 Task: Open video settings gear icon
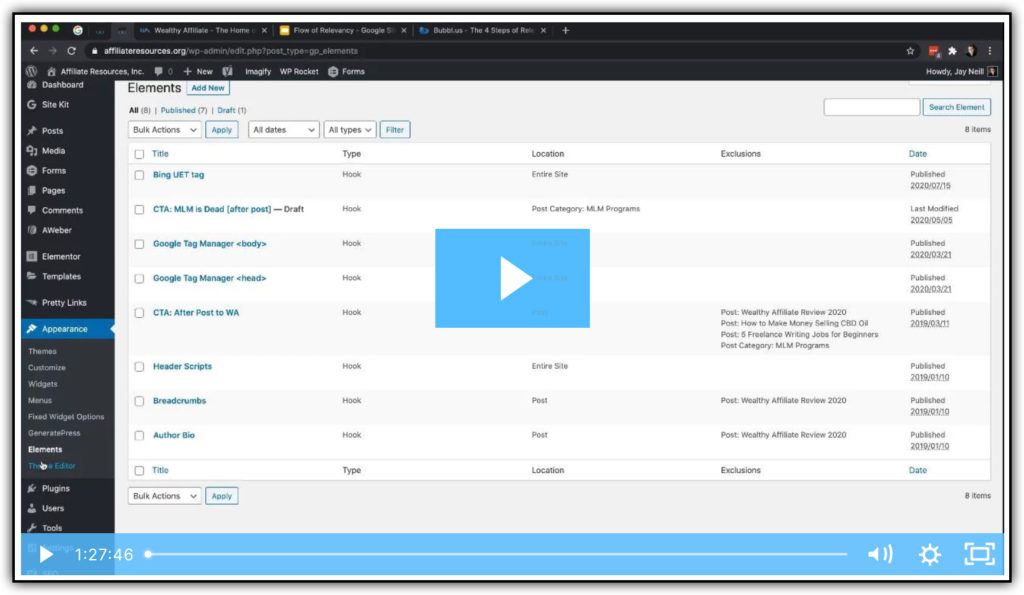[x=929, y=555]
